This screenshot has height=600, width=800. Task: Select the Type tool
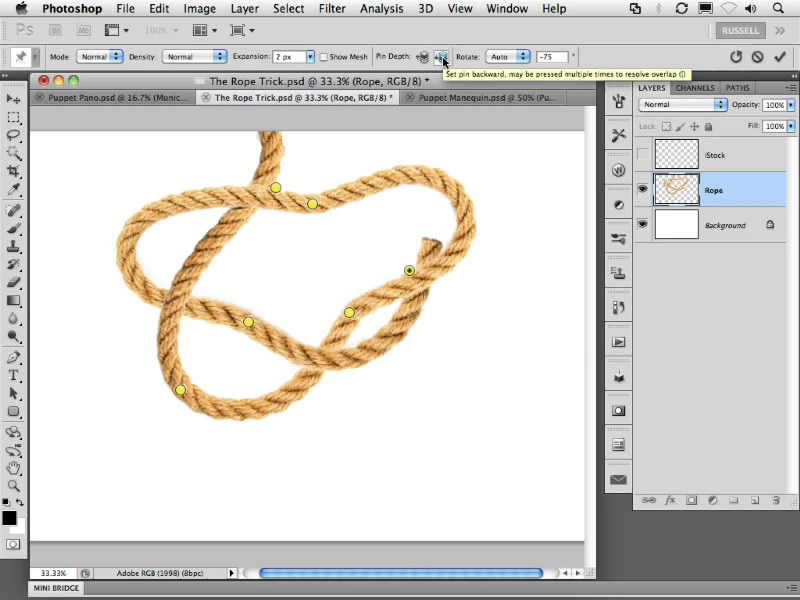[14, 375]
